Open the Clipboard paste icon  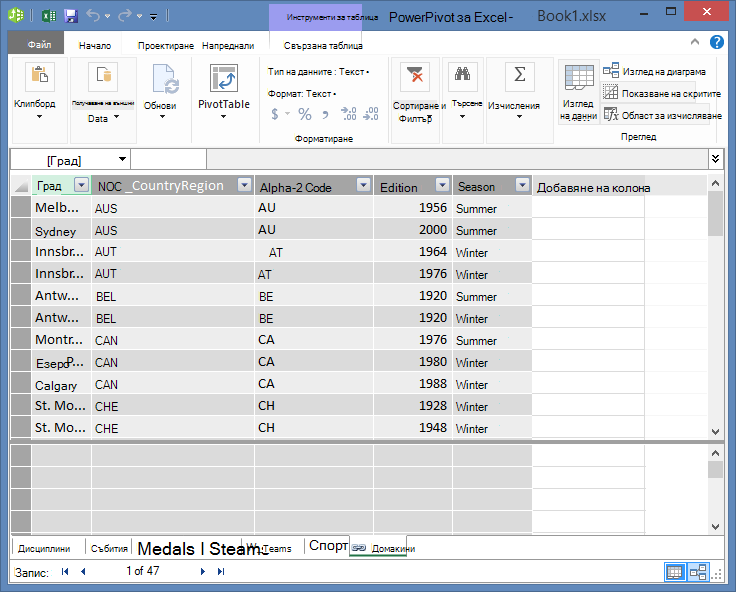pyautogui.click(x=40, y=76)
